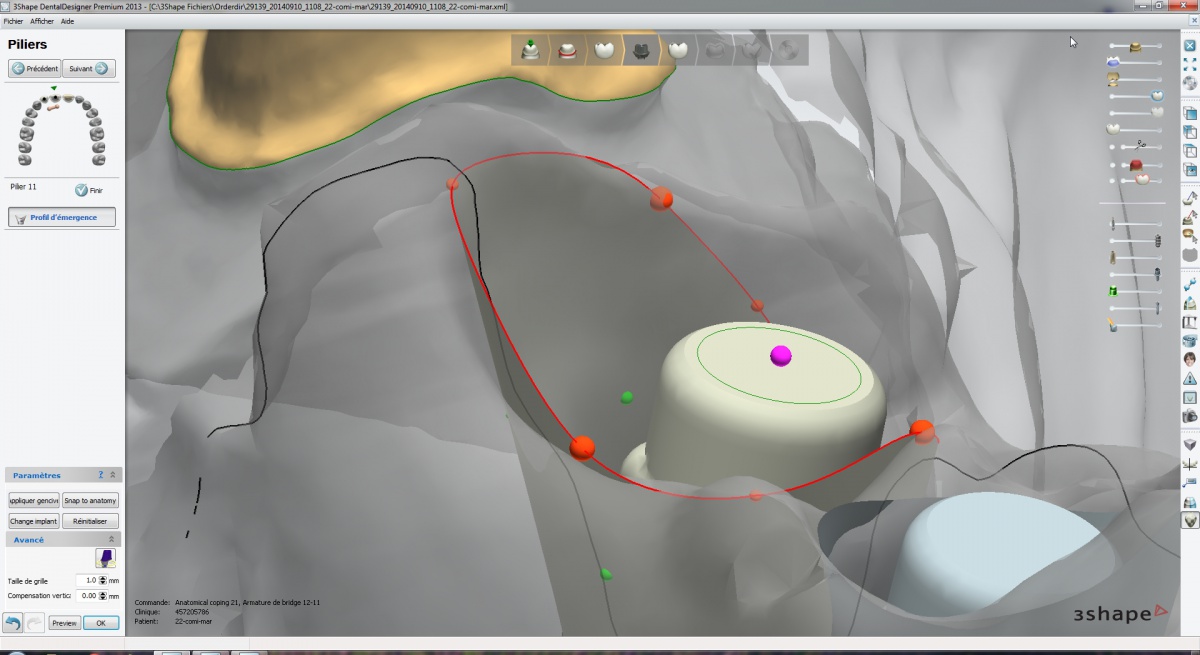The image size is (1200, 655).
Task: Collapse the Paramètres section
Action: (113, 476)
